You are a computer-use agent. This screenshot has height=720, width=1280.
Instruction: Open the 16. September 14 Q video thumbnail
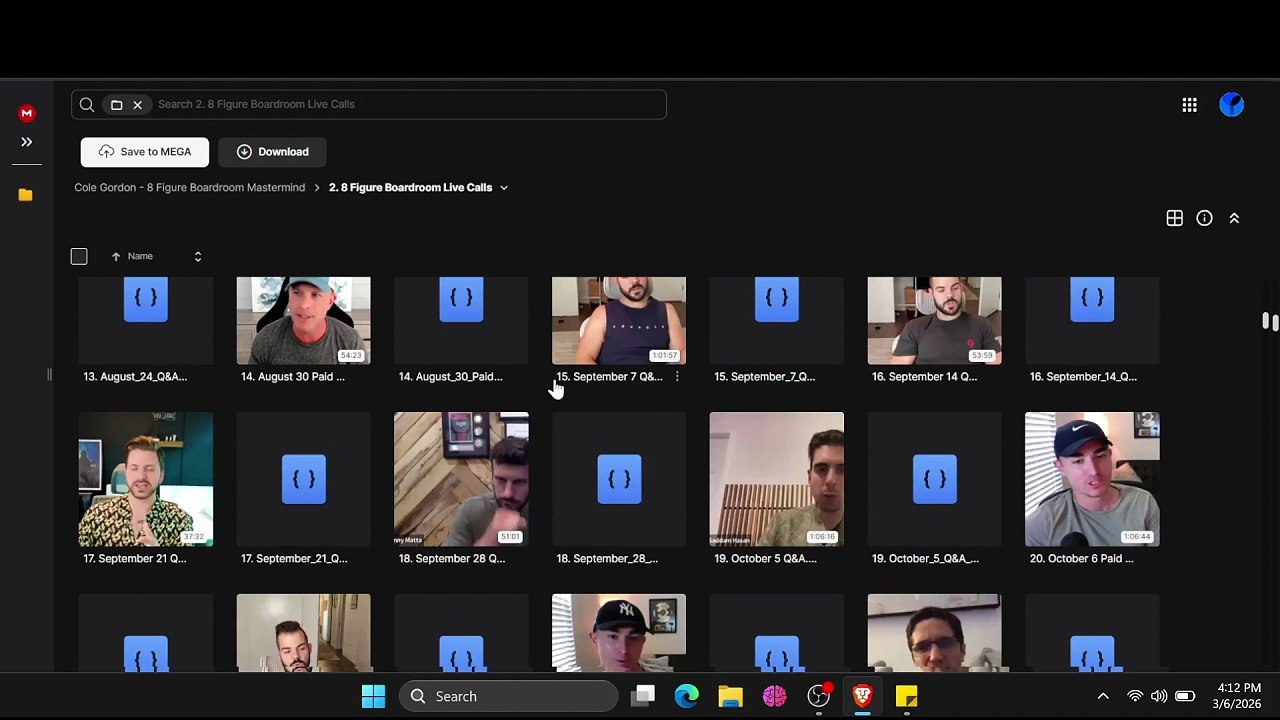coord(934,320)
